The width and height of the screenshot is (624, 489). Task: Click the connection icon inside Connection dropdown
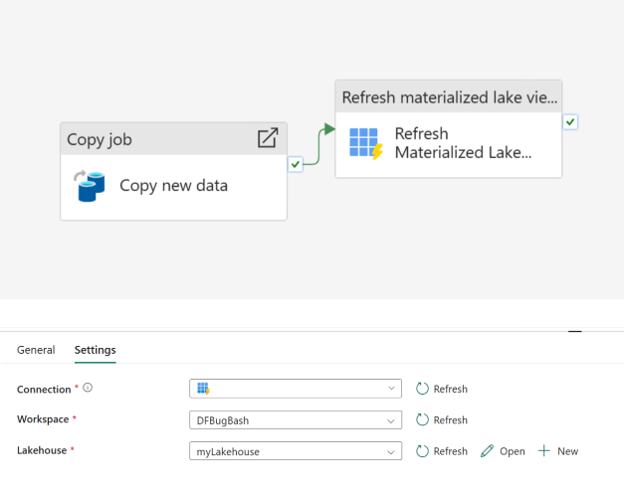tap(203, 388)
